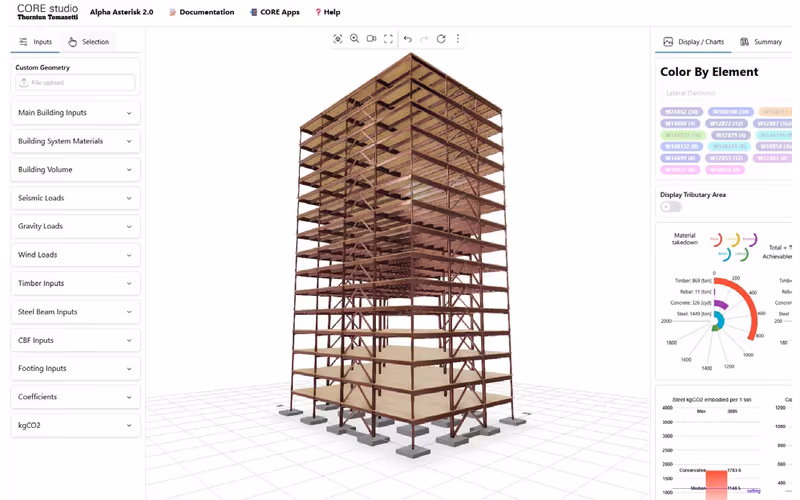The height and width of the screenshot is (500, 800).
Task: Click the camera view icon
Action: point(371,39)
